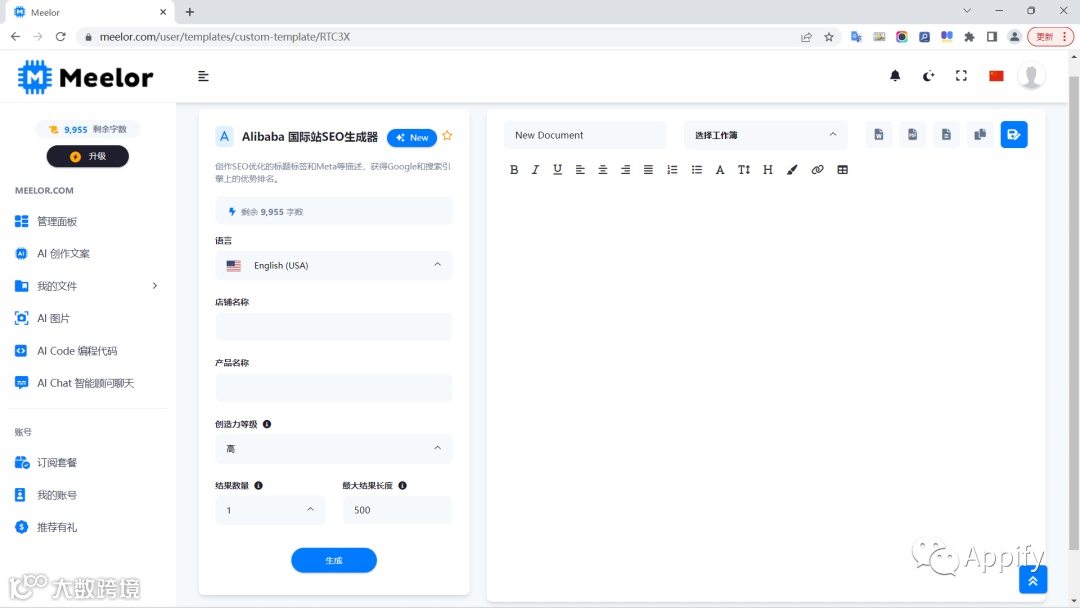Copy document contents icon

980,134
